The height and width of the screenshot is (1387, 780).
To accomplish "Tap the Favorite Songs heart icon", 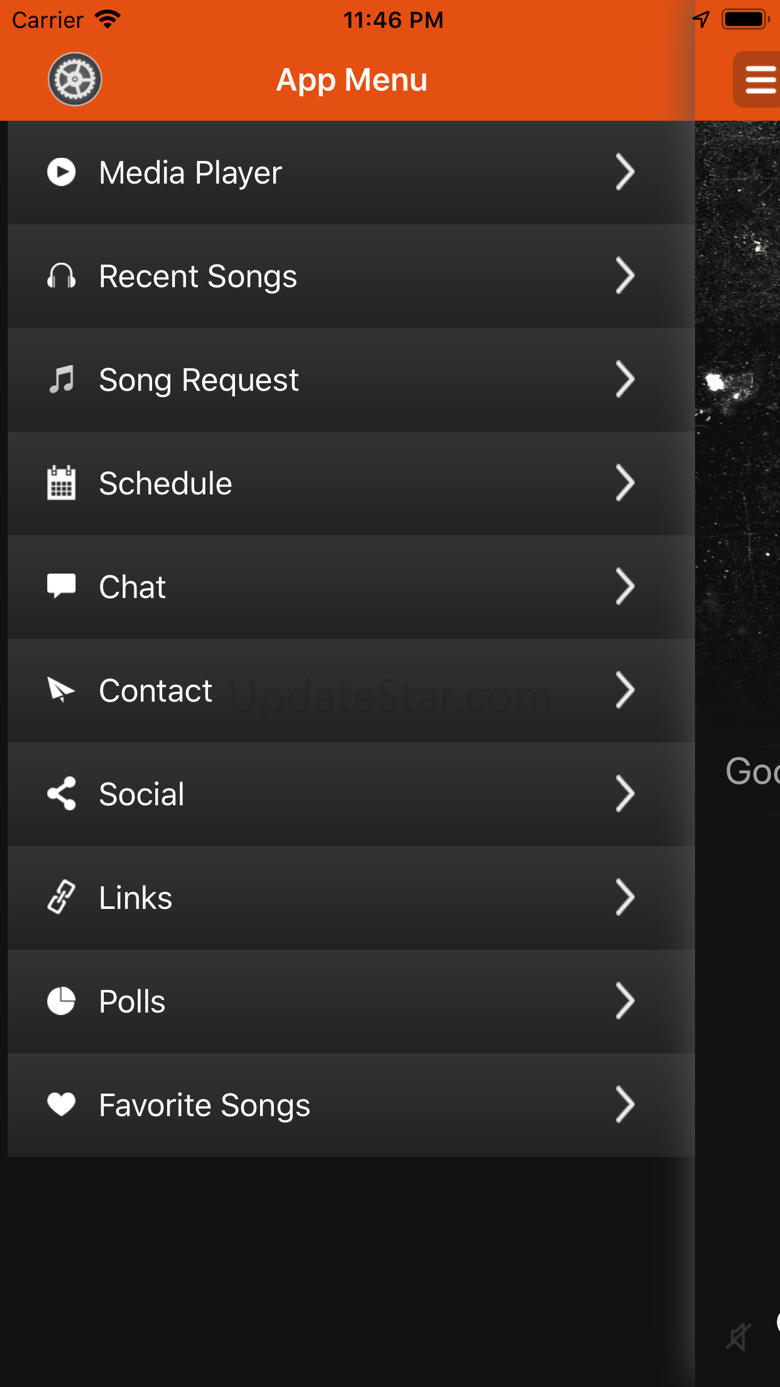I will tap(61, 1104).
